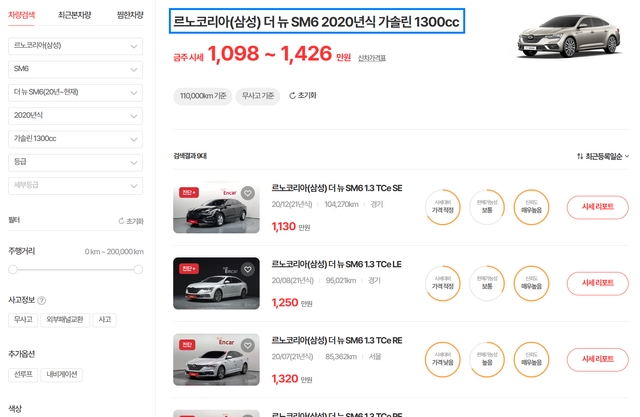This screenshot has height=417, width=640.
Task: Reset filters via sidebar 초기화 icon
Action: click(121, 221)
